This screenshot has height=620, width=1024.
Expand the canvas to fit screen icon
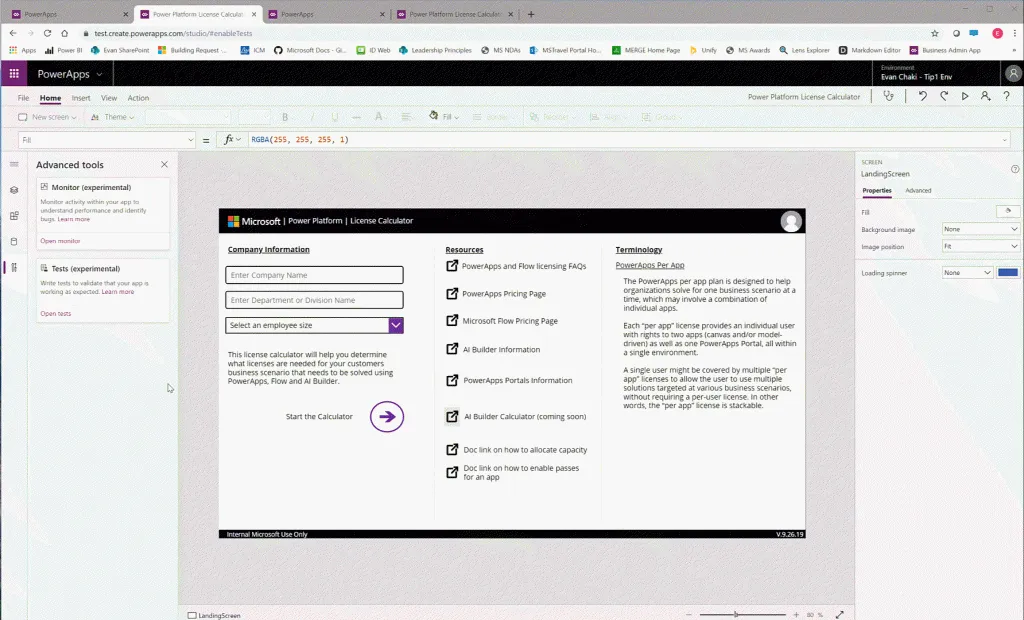(840, 615)
